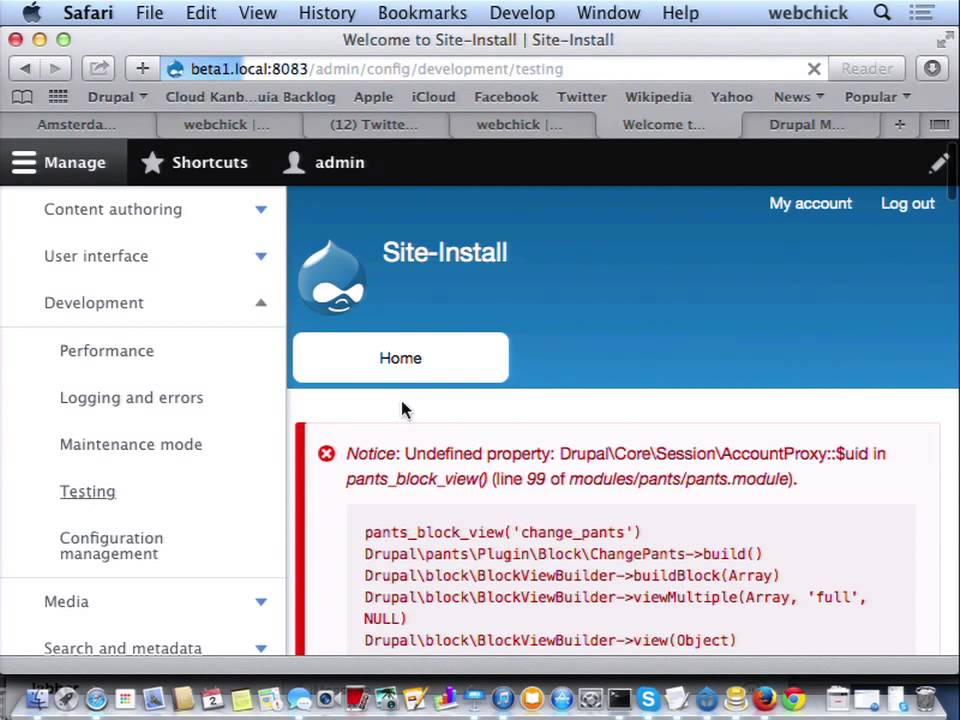Screen dimensions: 960x720
Task: Open the Reading List book icon
Action: click(x=22, y=97)
